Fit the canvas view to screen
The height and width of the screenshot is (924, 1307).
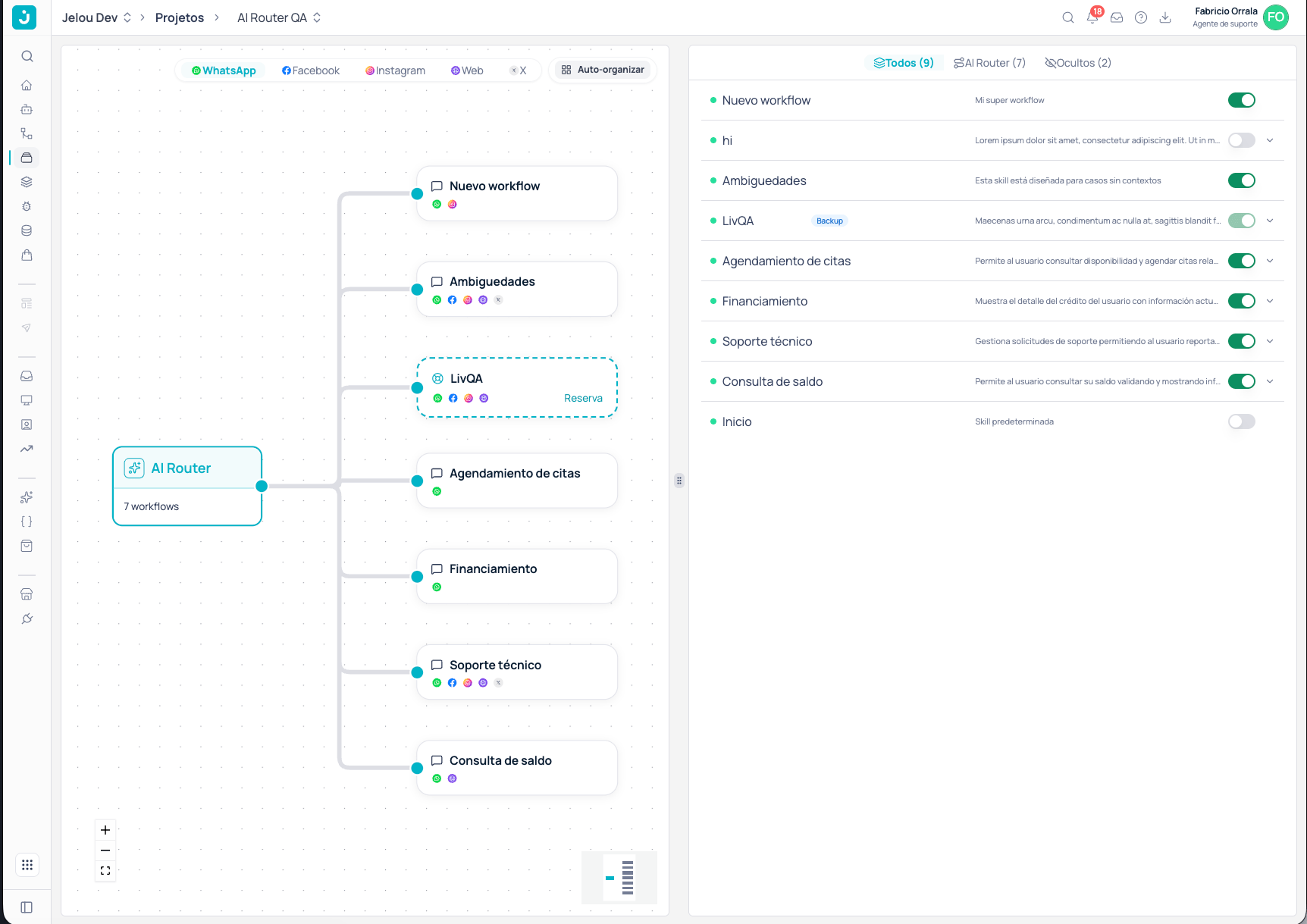[x=105, y=871]
